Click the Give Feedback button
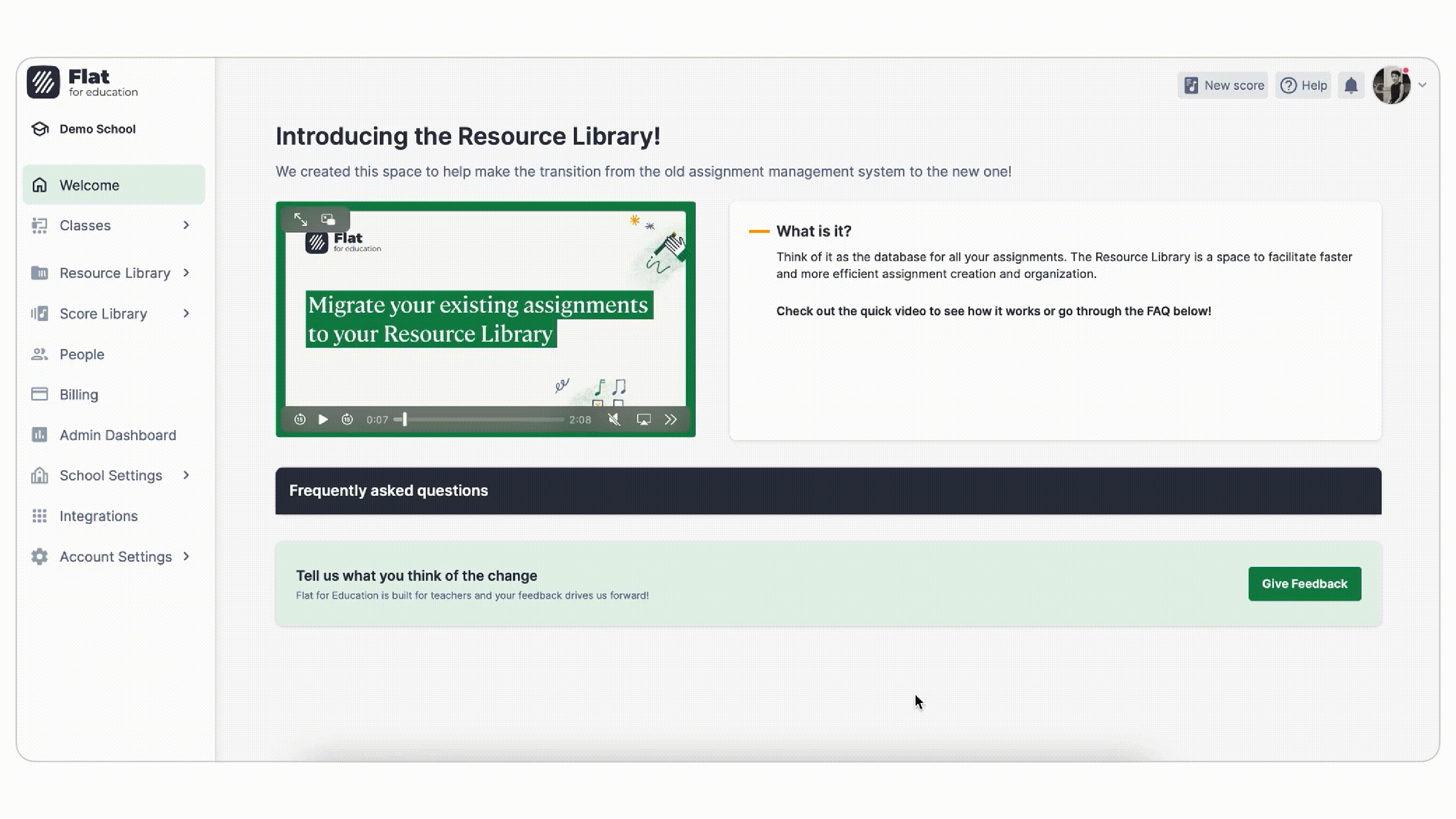Image resolution: width=1456 pixels, height=819 pixels. point(1305,584)
